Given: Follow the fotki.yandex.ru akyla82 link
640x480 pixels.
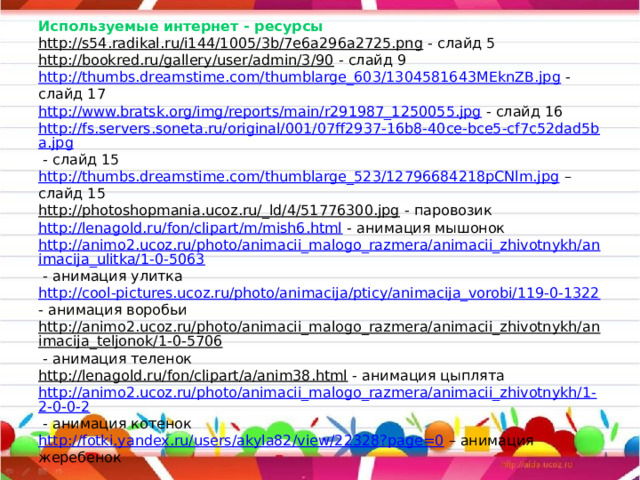Looking at the screenshot, I should point(241,441).
